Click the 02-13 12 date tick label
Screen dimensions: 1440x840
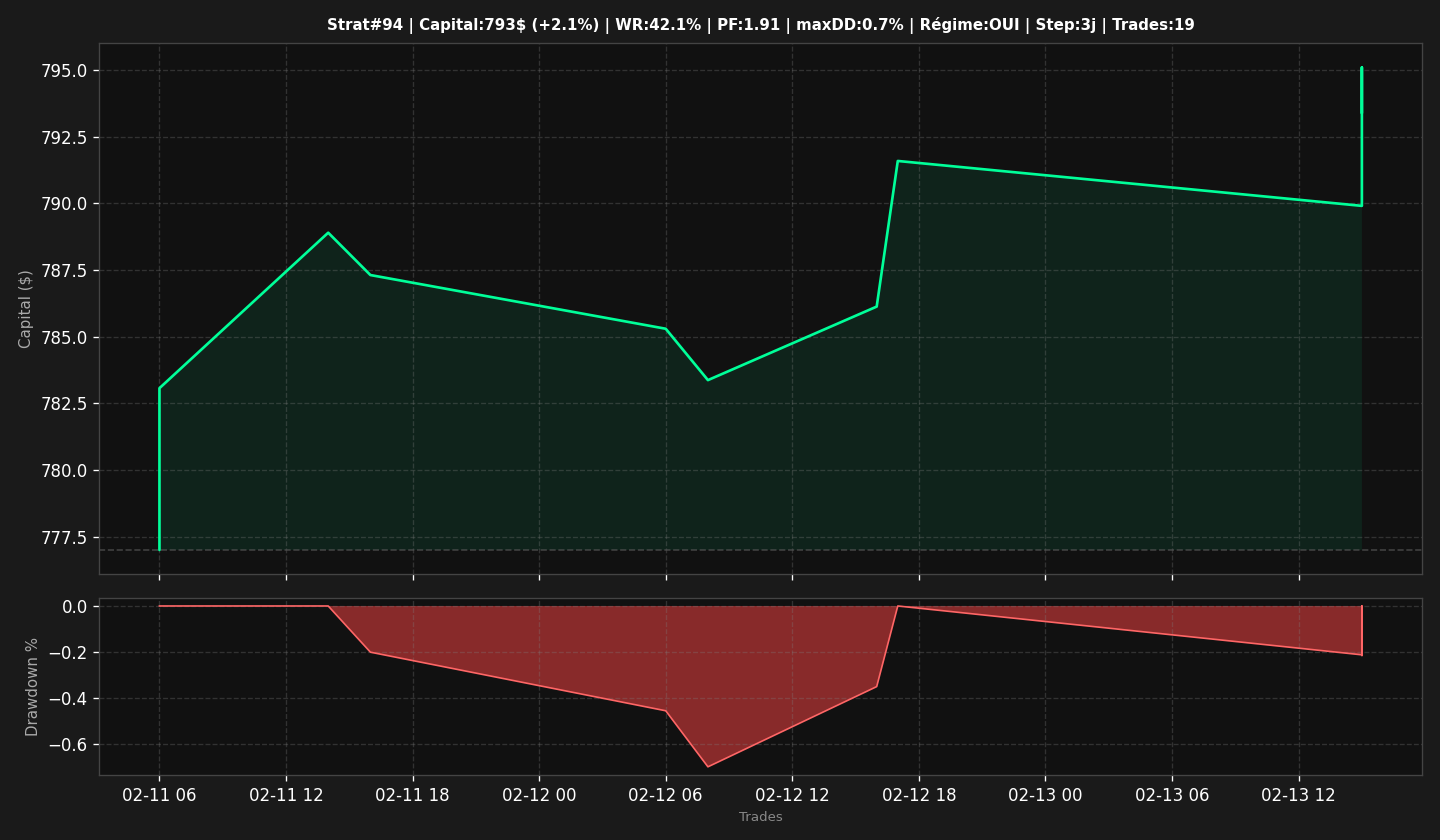[x=1299, y=796]
